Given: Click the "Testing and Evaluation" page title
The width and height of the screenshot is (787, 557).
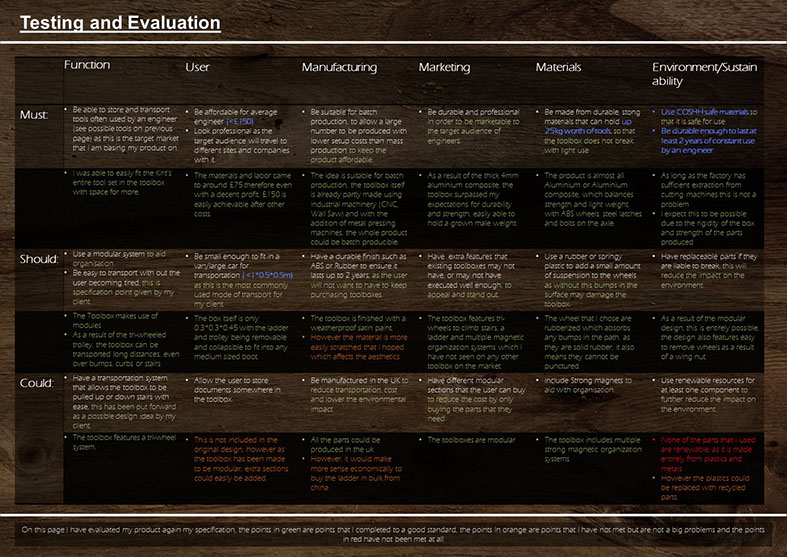Looking at the screenshot, I should [119, 22].
